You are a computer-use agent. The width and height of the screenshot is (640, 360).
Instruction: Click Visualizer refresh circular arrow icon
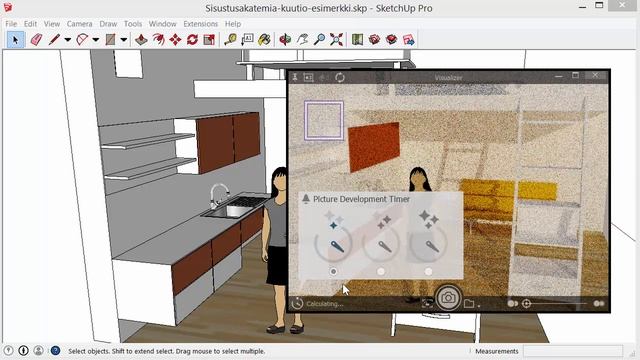coord(340,77)
